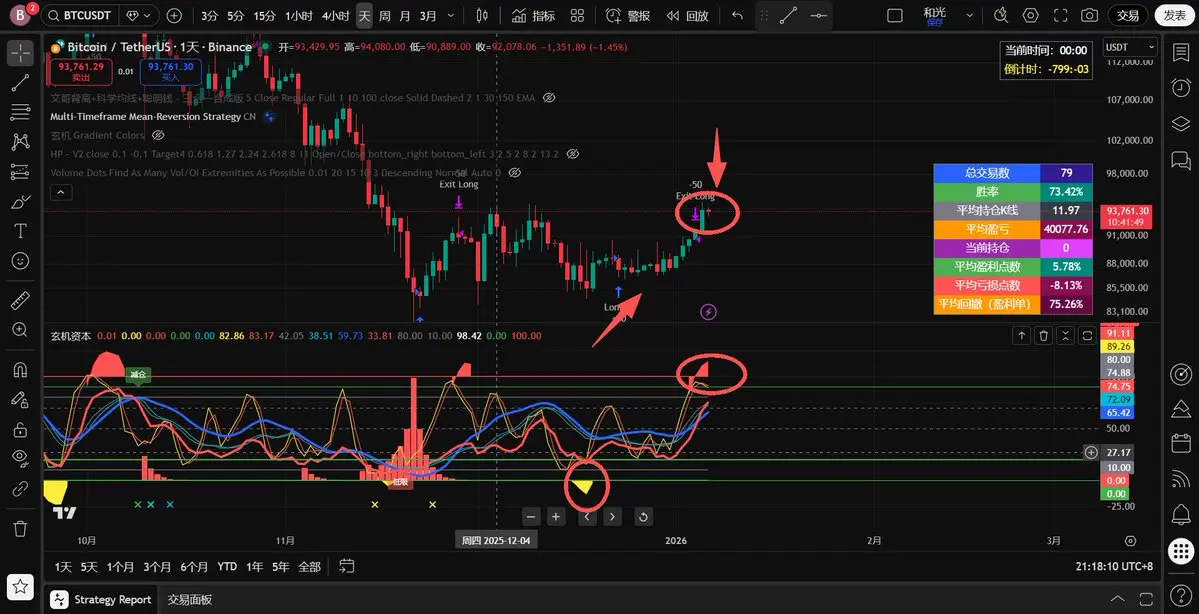Select the text annotation tool
This screenshot has height=614, width=1199.
(21, 231)
